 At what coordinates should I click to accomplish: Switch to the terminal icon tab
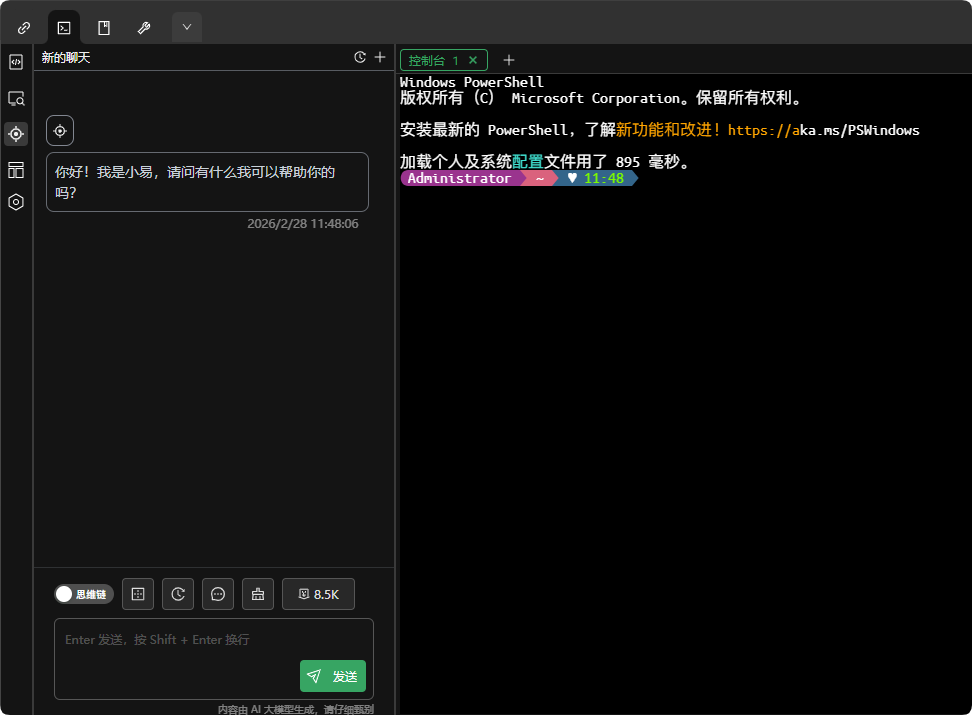(x=64, y=27)
